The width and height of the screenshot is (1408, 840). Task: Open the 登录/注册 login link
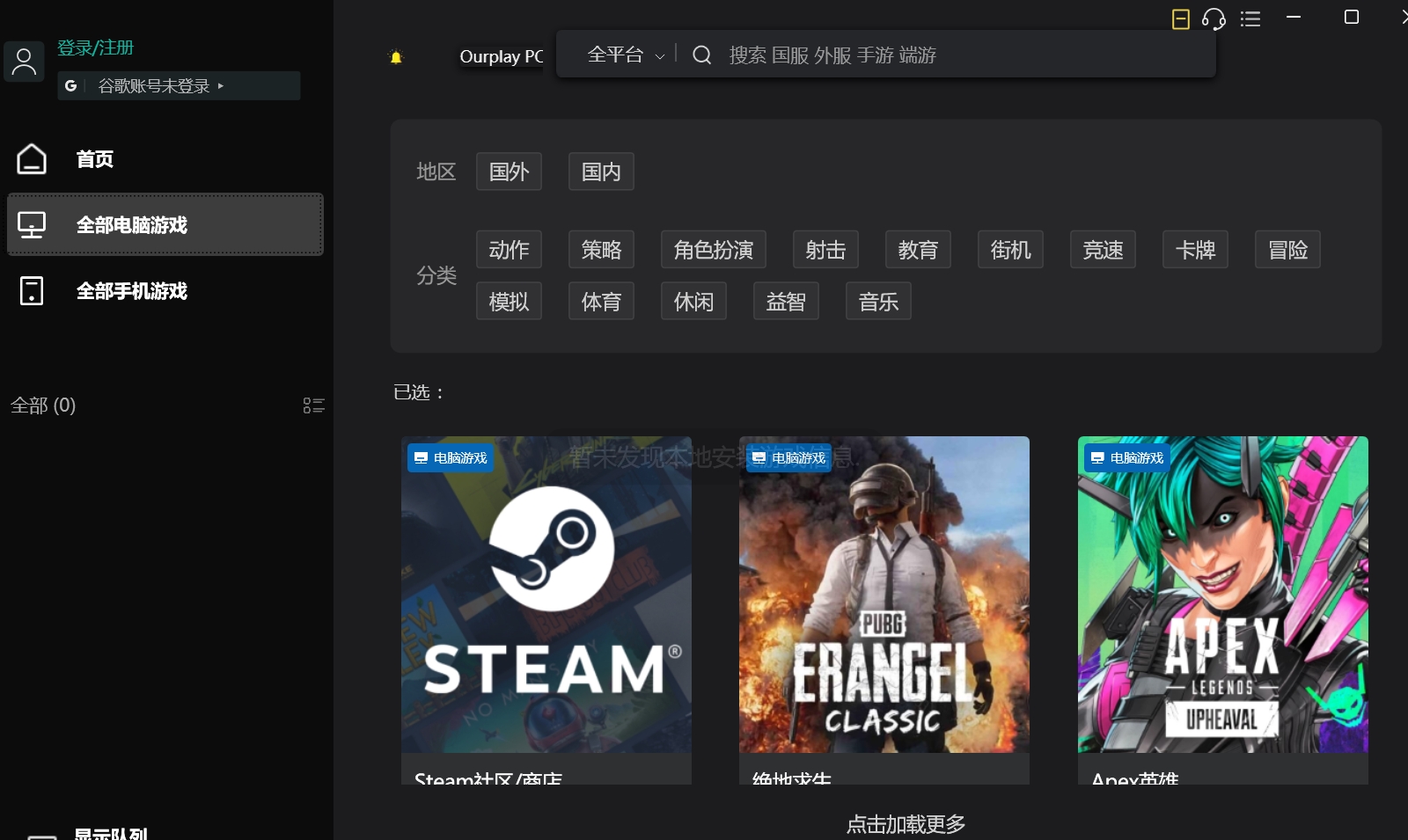(x=95, y=48)
